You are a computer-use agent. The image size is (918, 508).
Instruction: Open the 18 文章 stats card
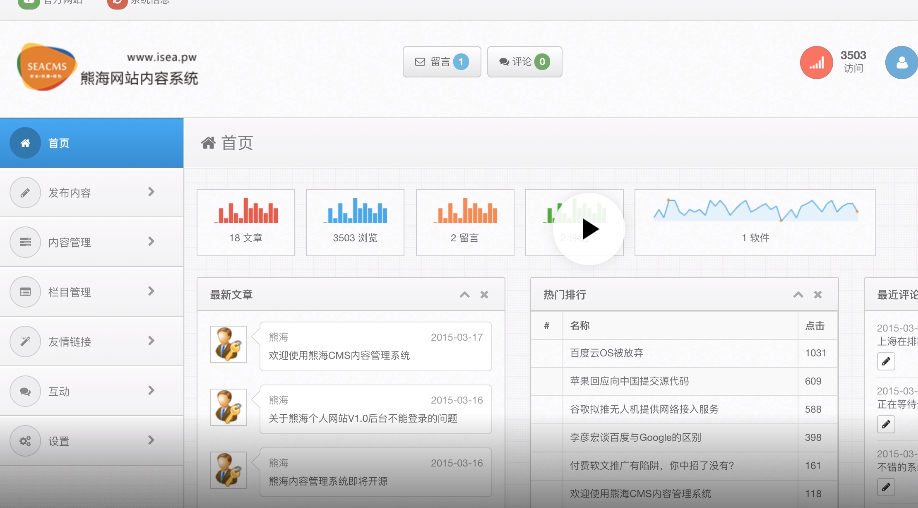tap(246, 222)
